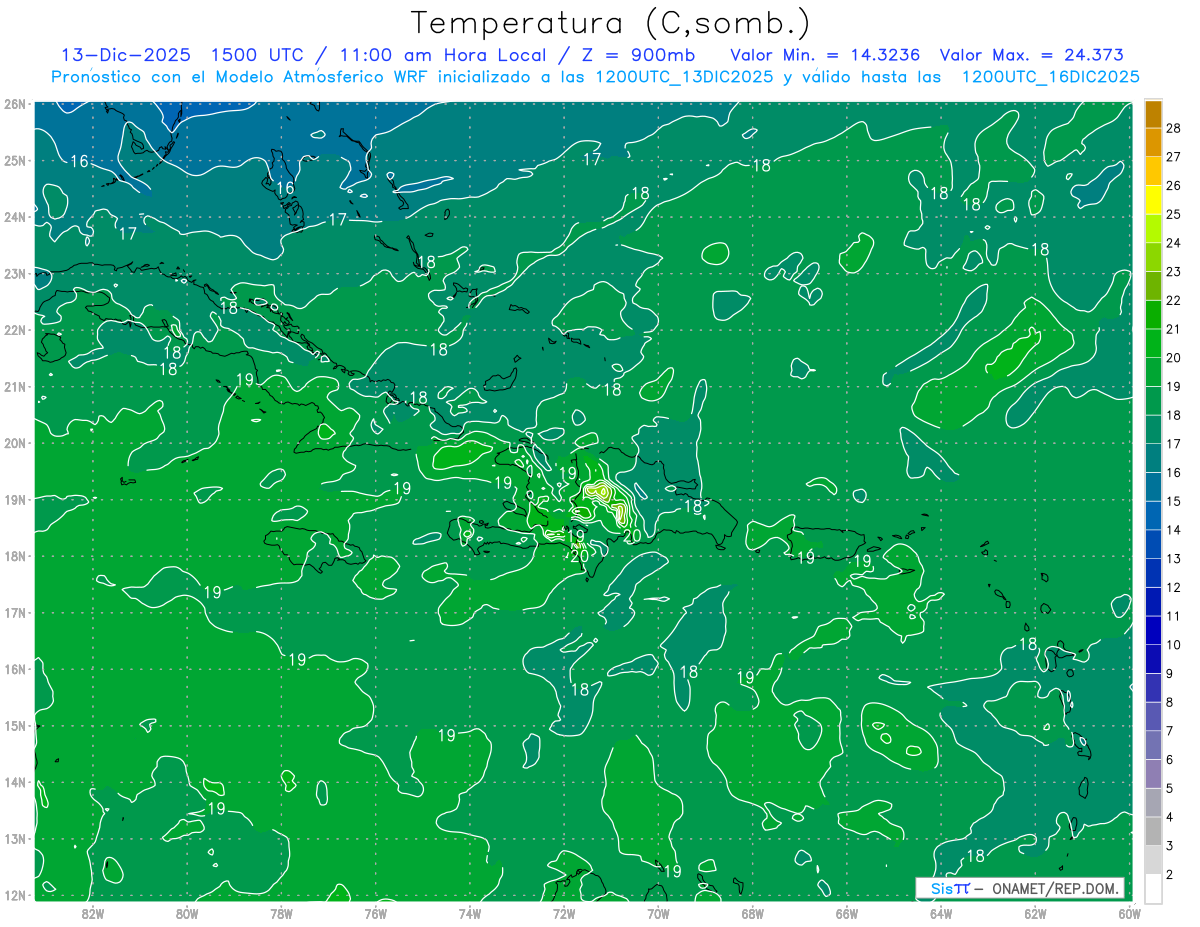The image size is (1200, 927).
Task: Click latitude axis label 16N
Action: 15,669
